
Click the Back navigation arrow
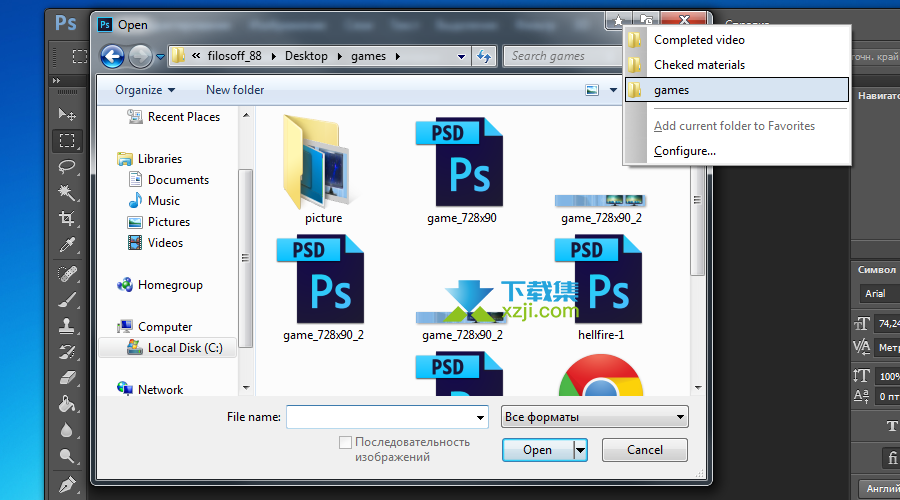112,56
